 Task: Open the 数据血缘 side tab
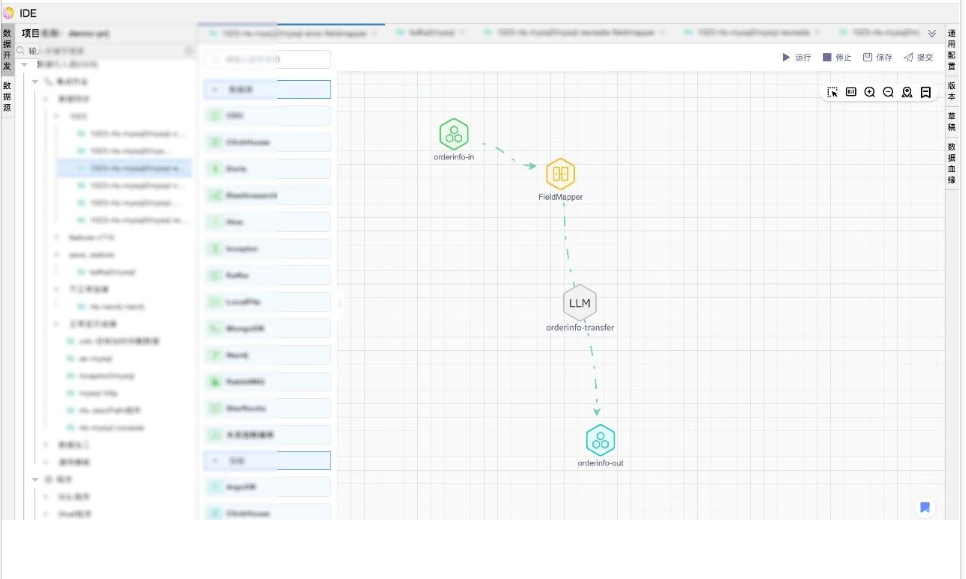click(x=952, y=163)
